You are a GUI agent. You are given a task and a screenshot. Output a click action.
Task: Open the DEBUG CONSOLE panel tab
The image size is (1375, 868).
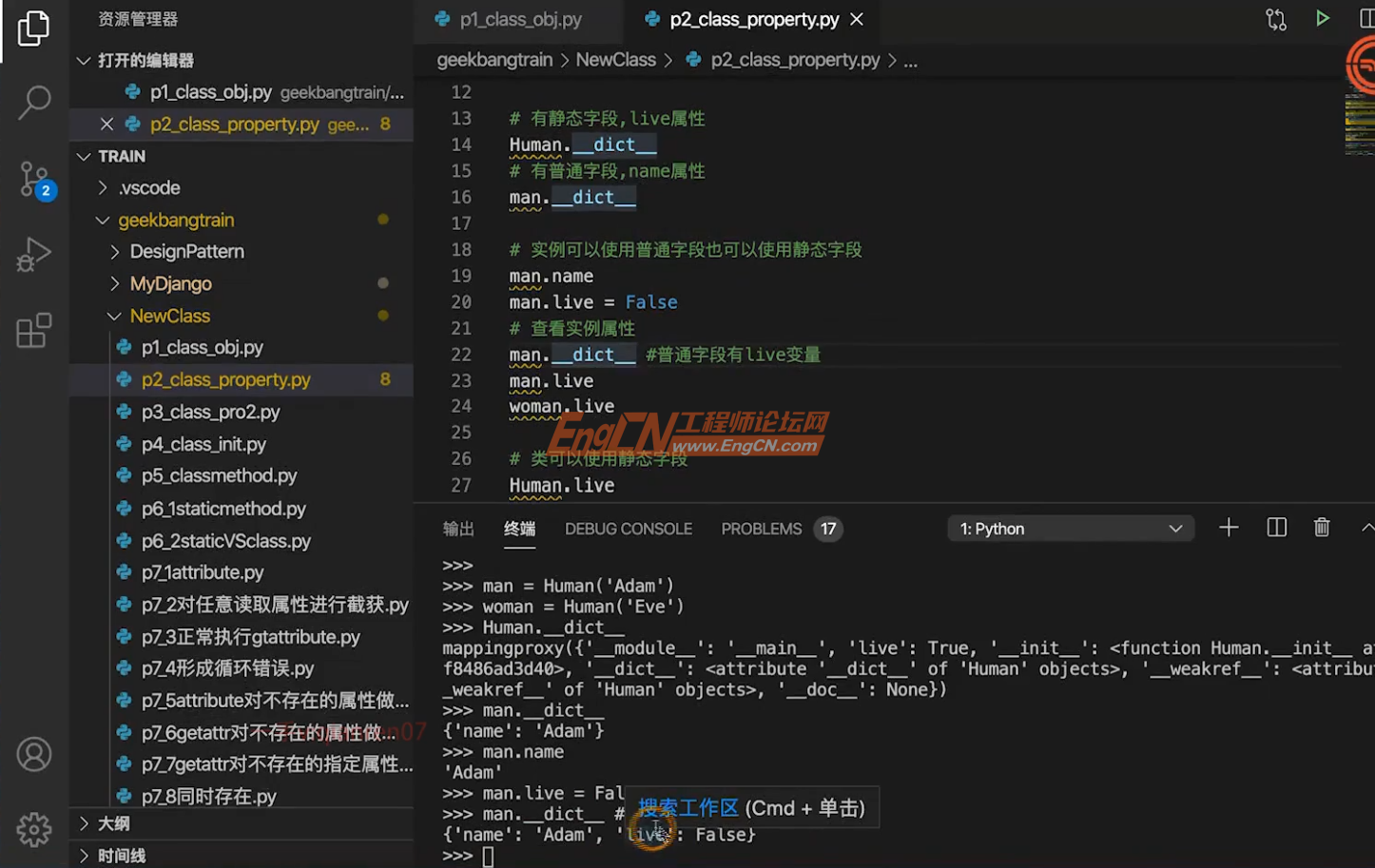[x=629, y=529]
